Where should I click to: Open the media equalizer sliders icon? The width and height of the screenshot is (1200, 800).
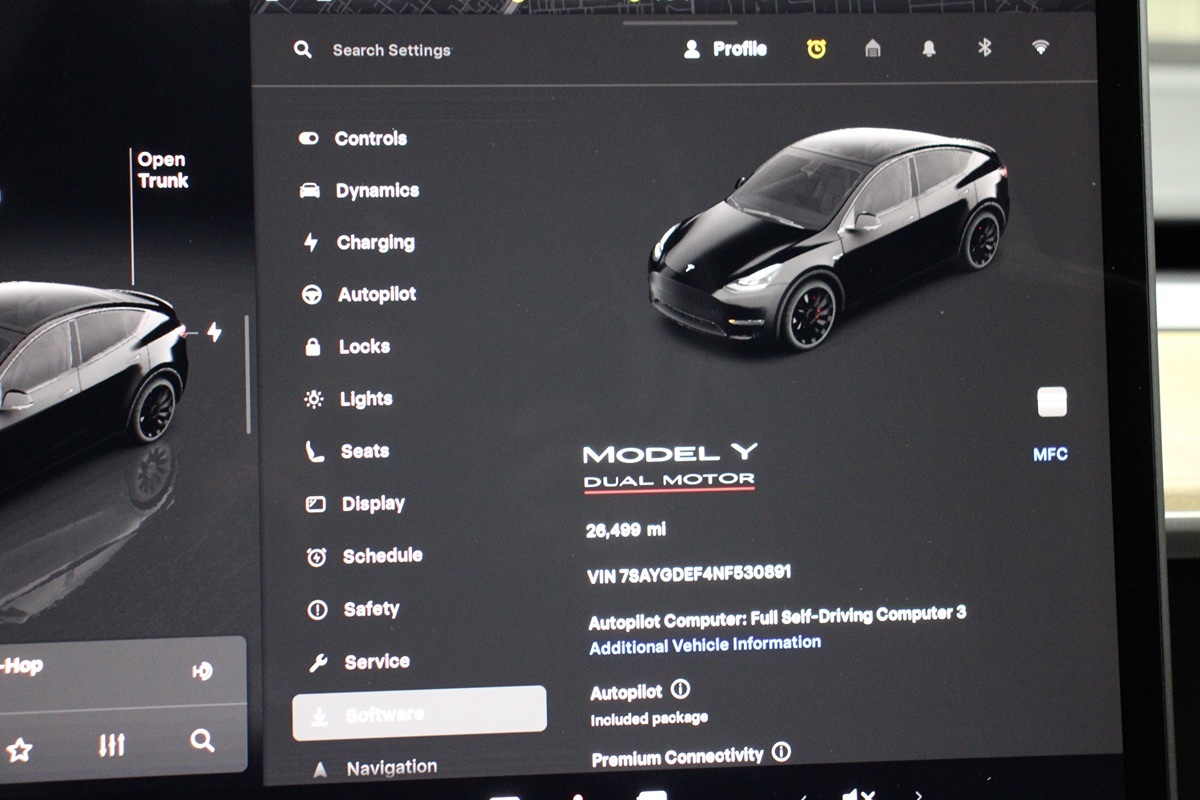click(110, 742)
